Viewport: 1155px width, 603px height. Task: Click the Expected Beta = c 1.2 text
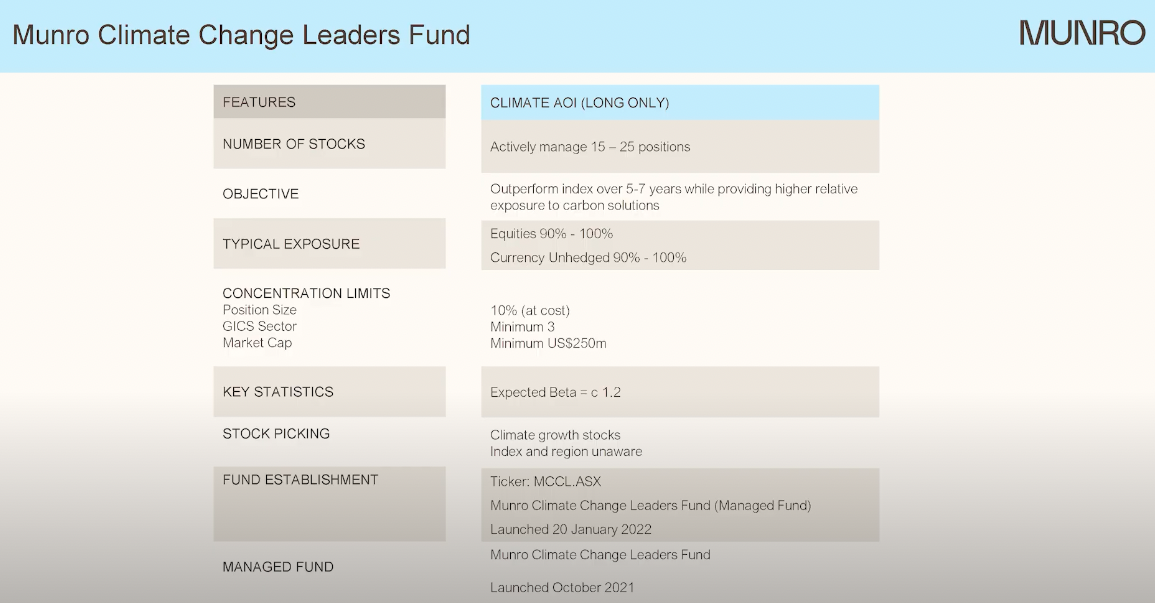[555, 392]
